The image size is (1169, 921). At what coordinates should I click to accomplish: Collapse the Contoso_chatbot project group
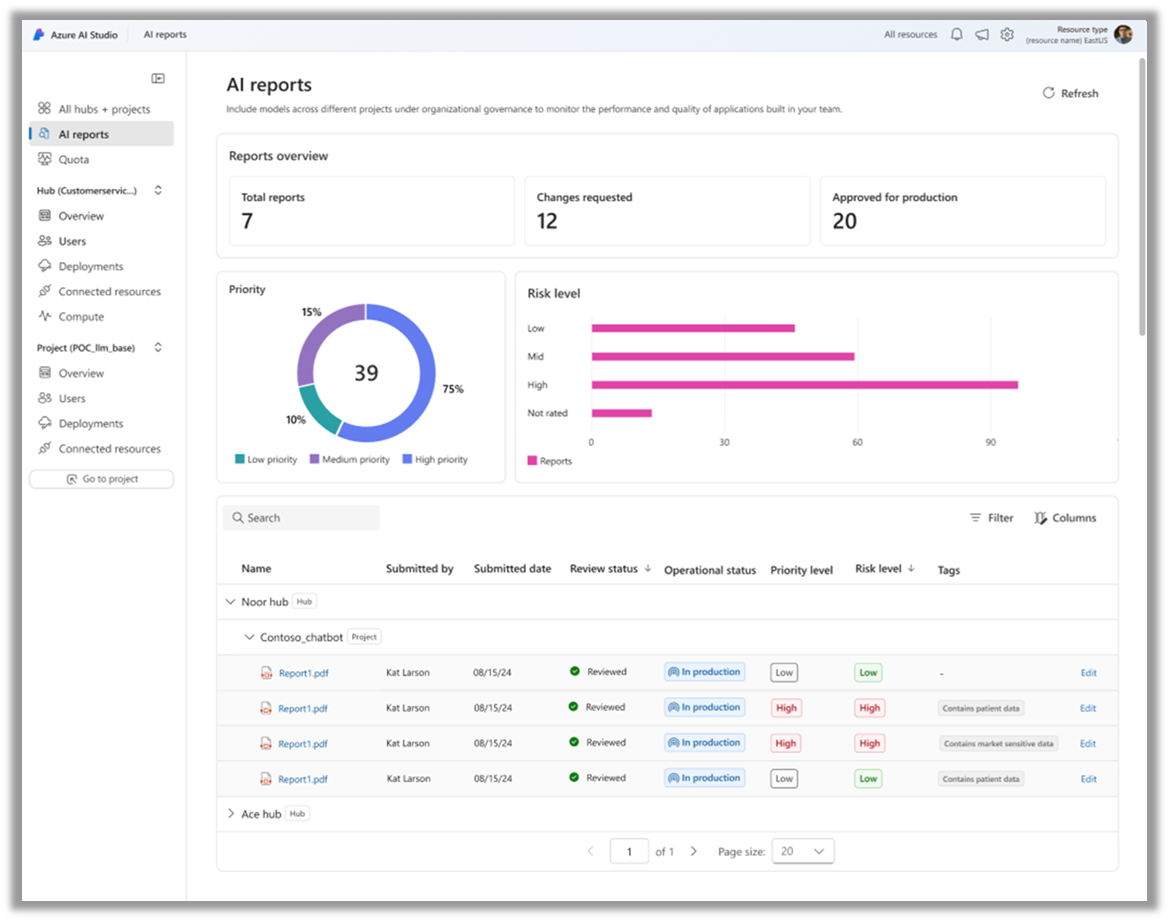point(248,636)
